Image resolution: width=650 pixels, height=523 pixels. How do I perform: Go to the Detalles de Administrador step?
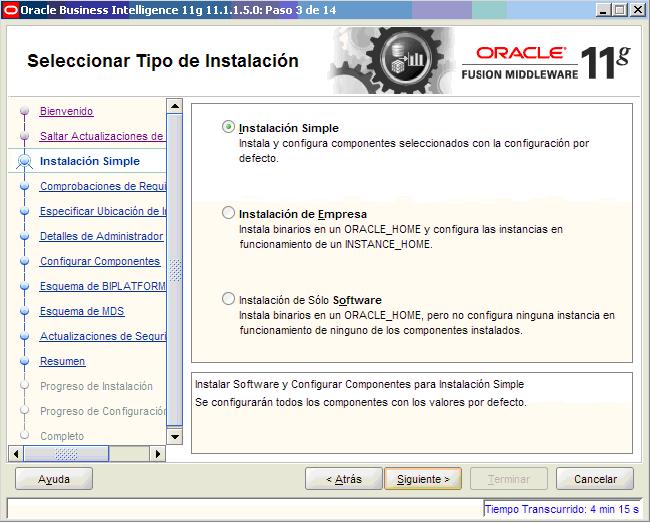tap(102, 236)
